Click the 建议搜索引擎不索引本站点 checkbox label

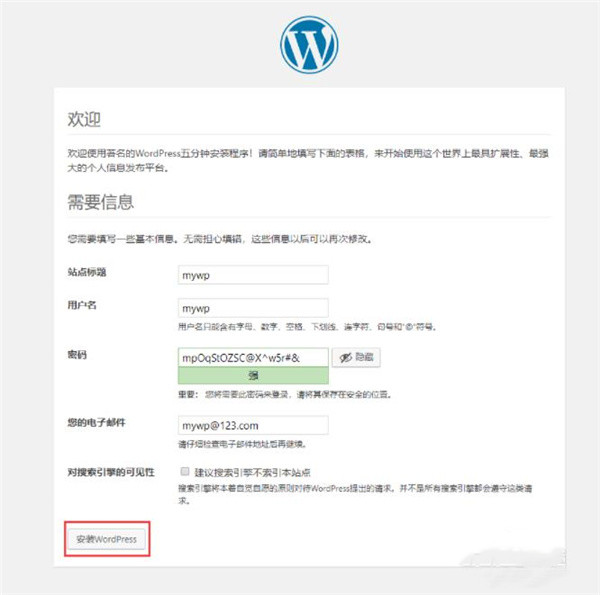pos(252,473)
